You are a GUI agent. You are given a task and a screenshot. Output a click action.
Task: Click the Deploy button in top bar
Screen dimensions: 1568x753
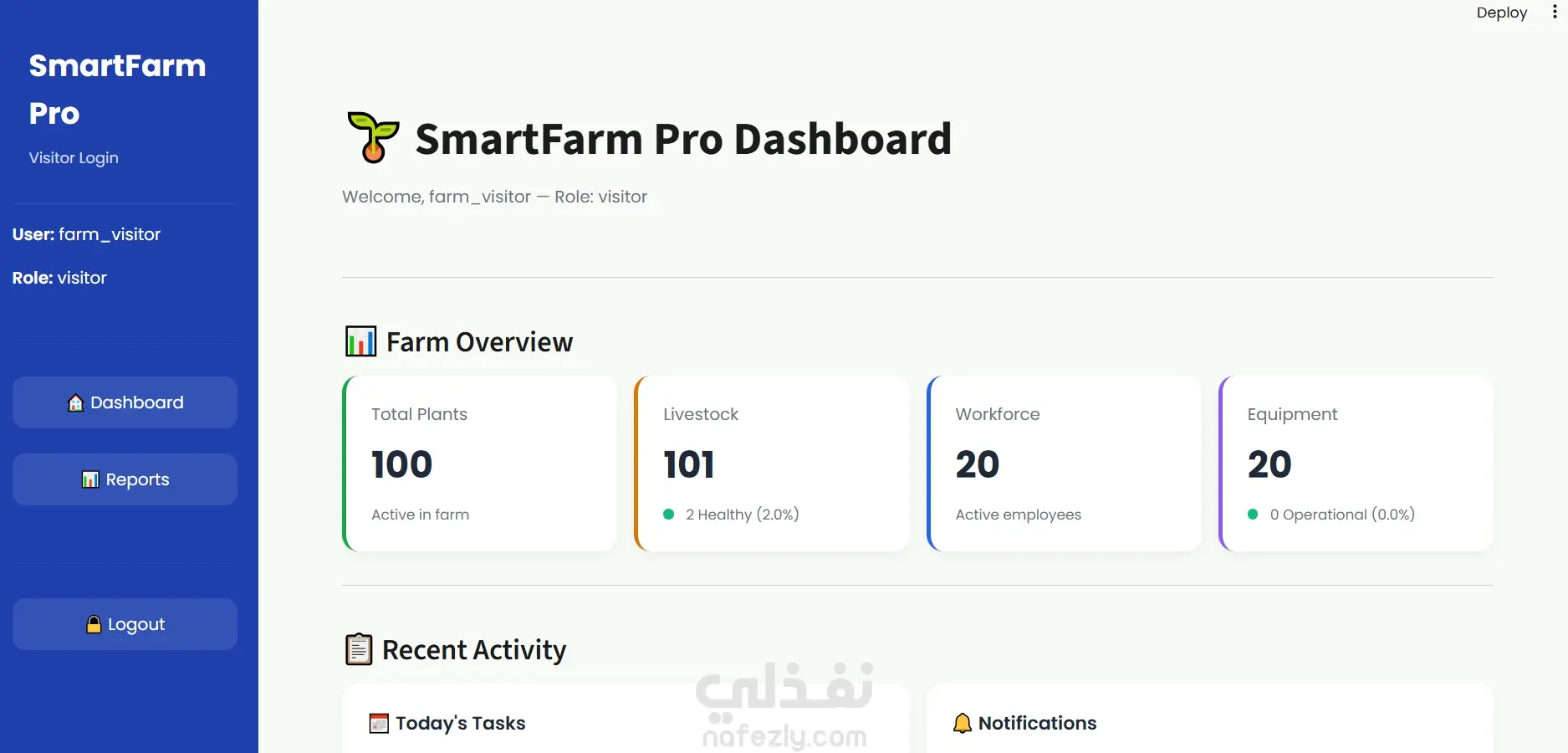1501,13
